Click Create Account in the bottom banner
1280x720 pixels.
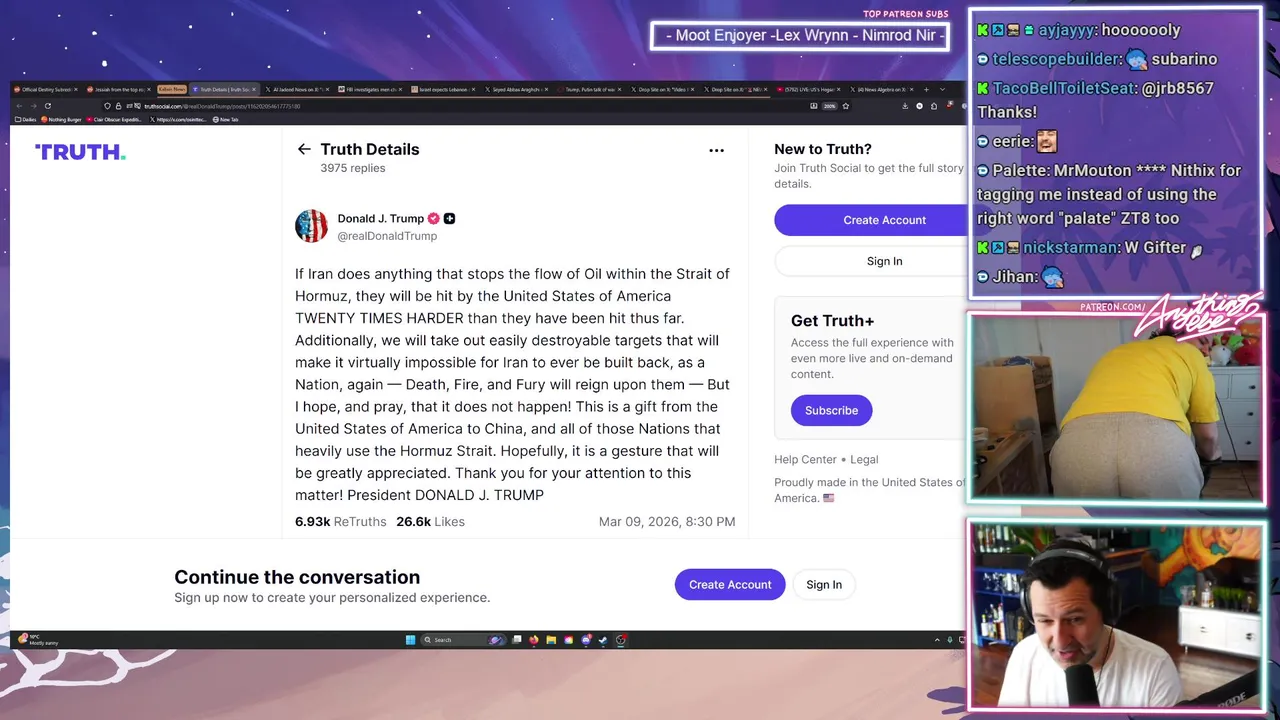click(x=730, y=585)
